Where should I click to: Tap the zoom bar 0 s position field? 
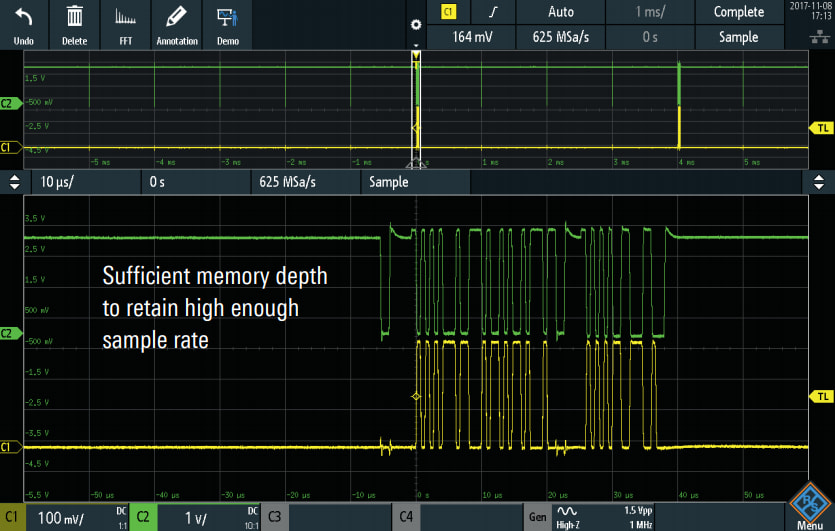(x=196, y=182)
